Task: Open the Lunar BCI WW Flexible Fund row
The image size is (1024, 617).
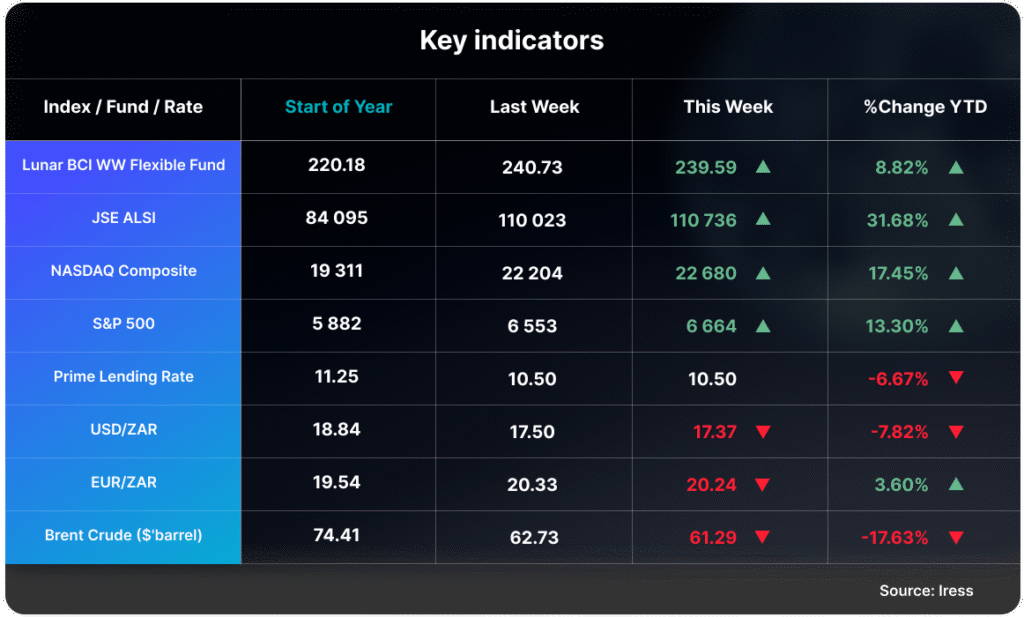Action: 123,165
